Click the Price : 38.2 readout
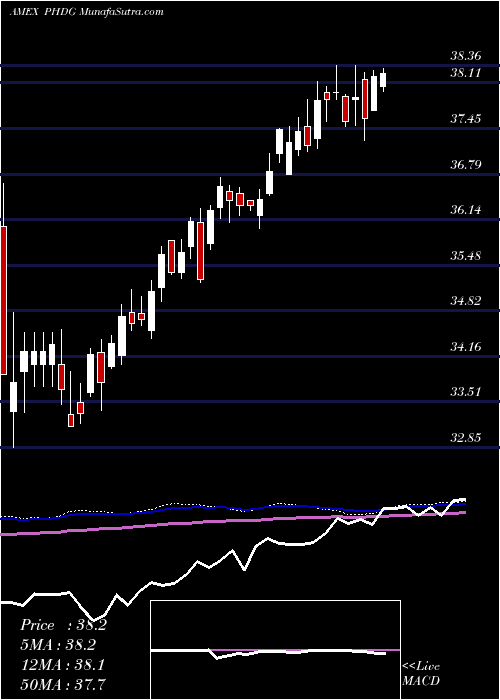Viewport: 500px width, 700px height. [63, 625]
